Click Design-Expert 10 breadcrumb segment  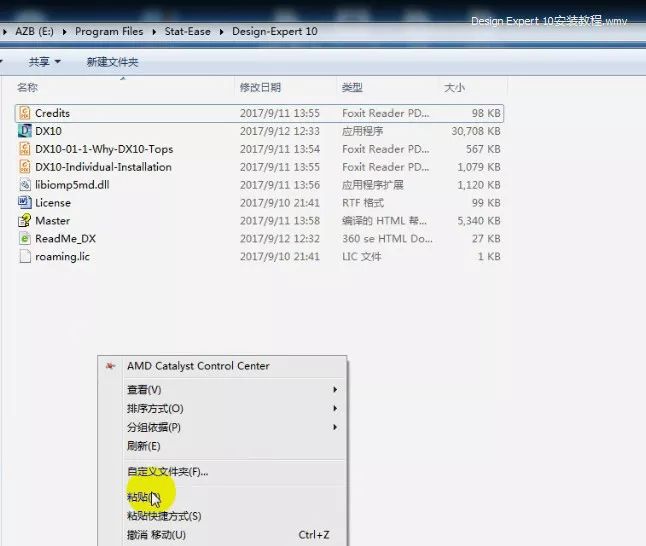(275, 32)
